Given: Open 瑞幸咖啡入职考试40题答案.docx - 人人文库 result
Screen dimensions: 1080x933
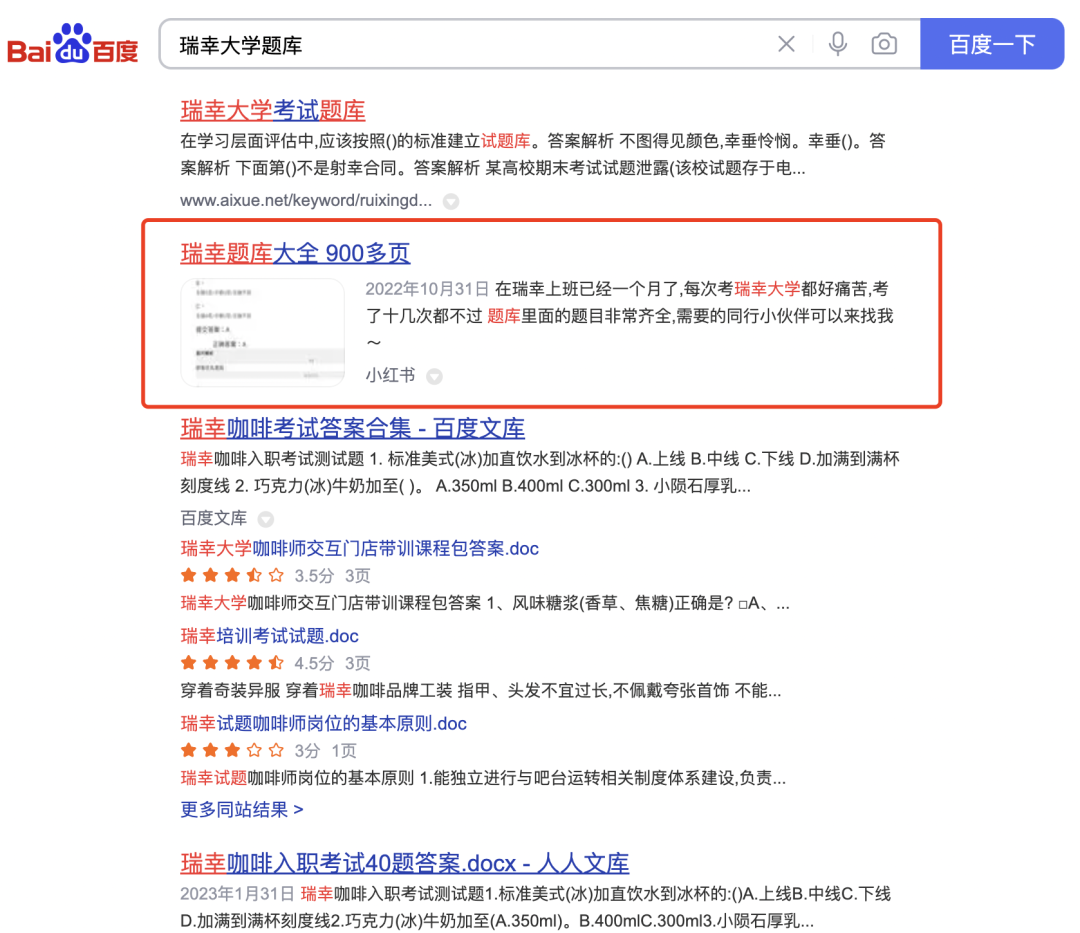Looking at the screenshot, I should (x=405, y=863).
